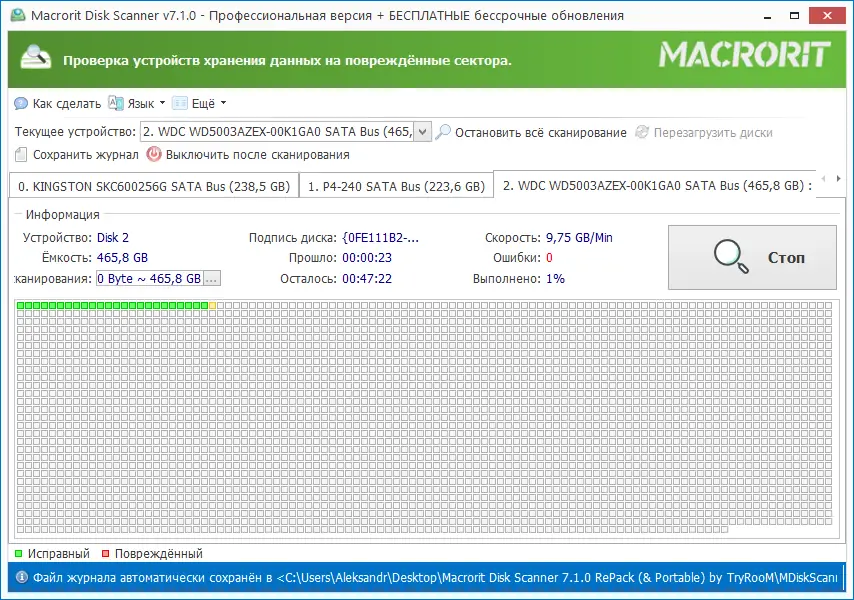Minimize the Macrorit window
Viewport: 854px width, 600px height.
click(768, 15)
